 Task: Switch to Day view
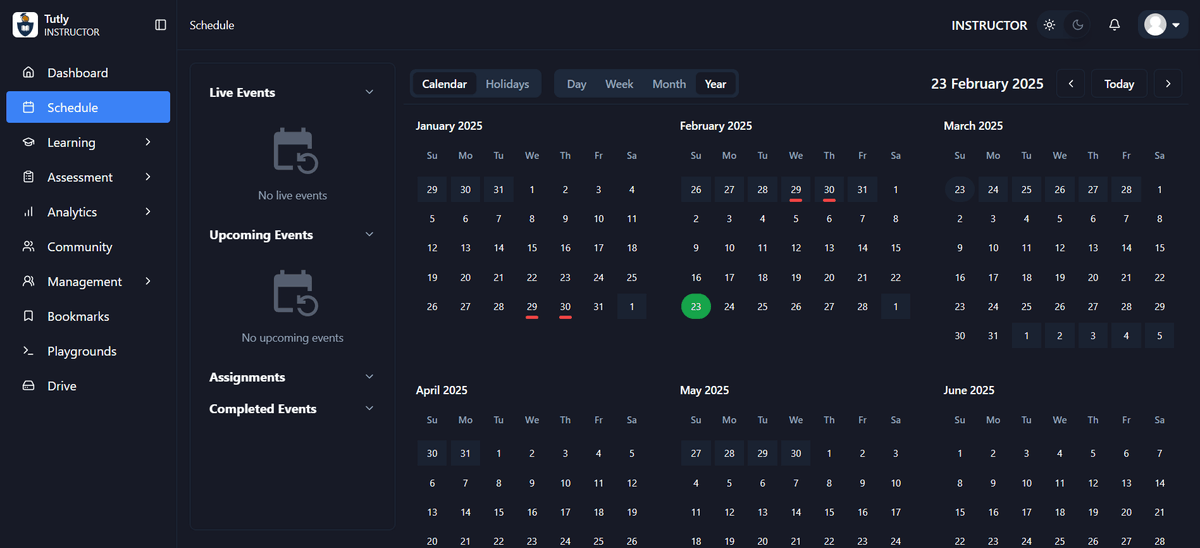coord(577,84)
